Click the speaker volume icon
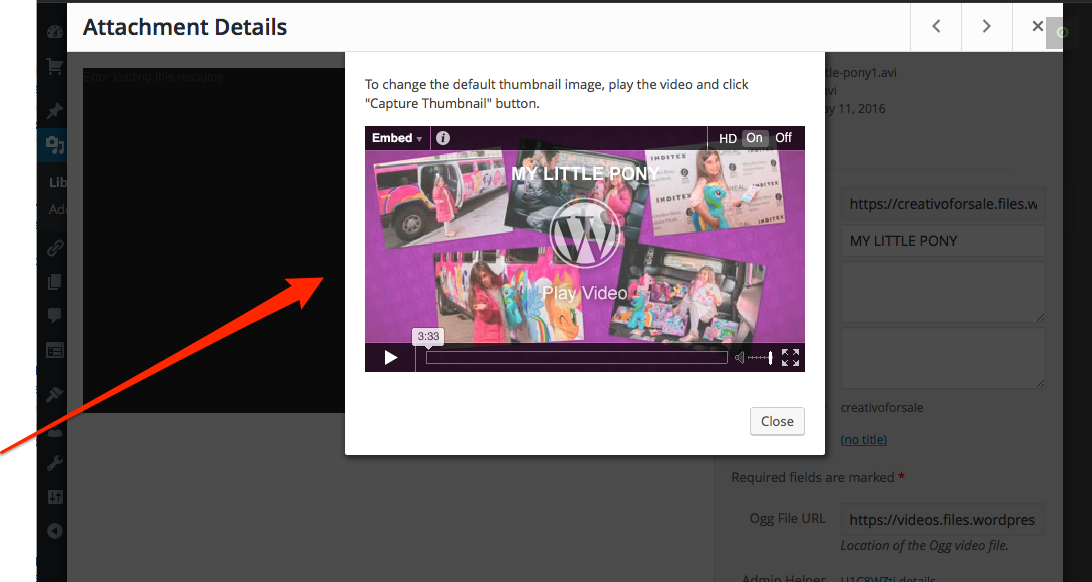 pyautogui.click(x=740, y=358)
